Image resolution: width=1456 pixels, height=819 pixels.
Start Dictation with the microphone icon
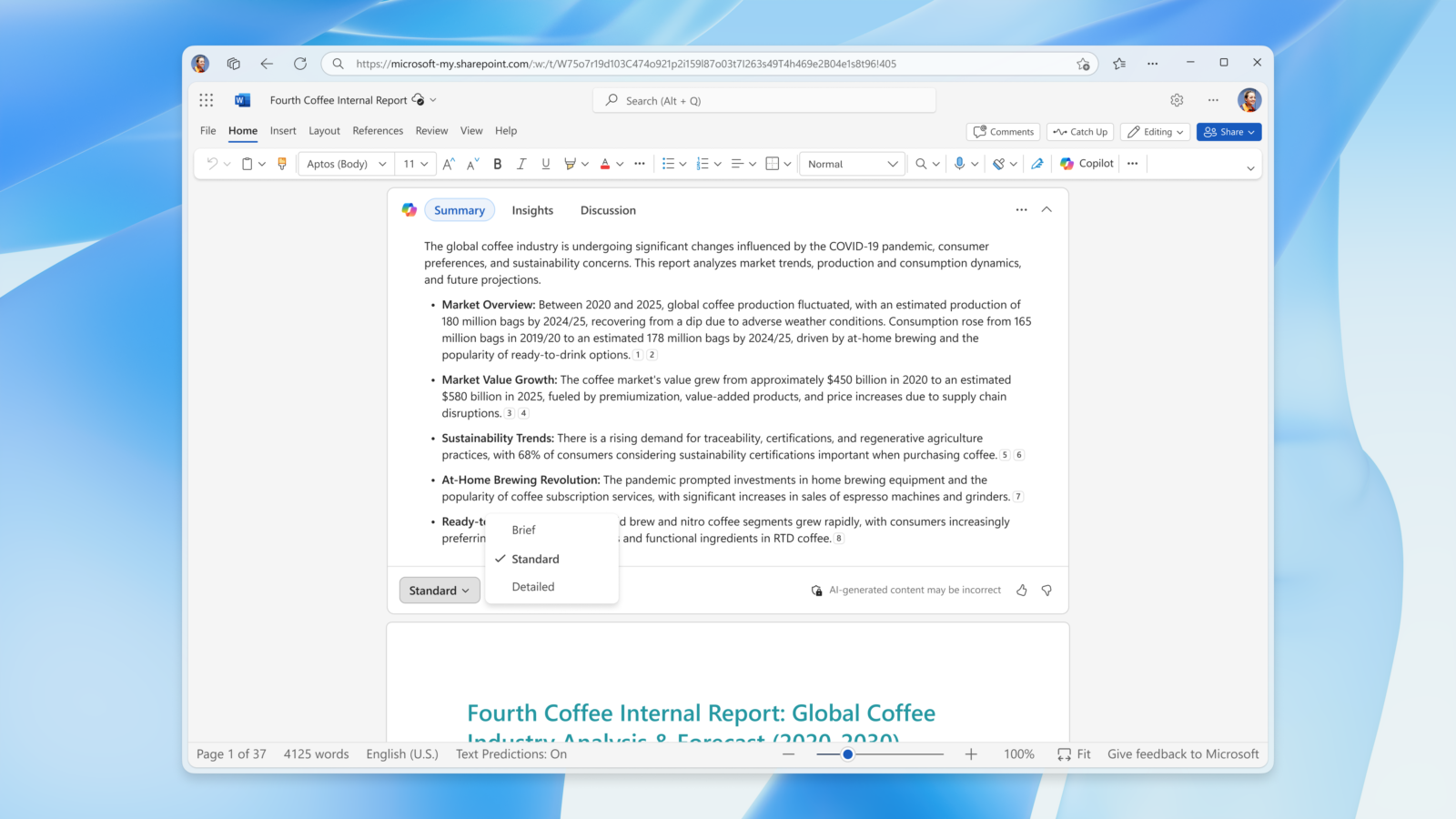[960, 164]
